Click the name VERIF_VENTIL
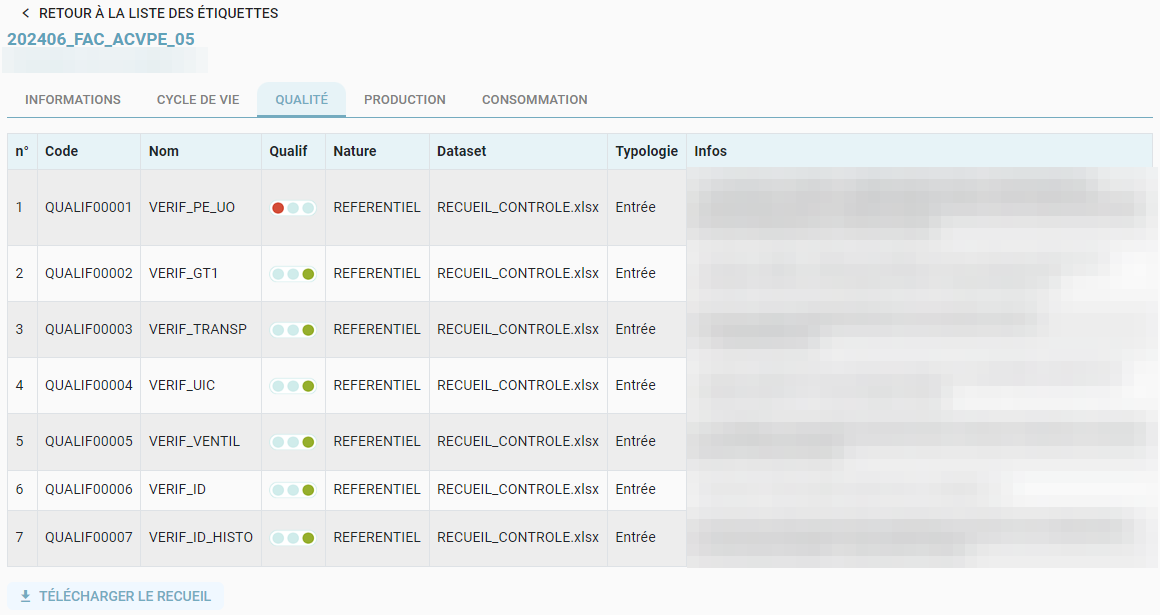The width and height of the screenshot is (1160, 615). tap(194, 441)
